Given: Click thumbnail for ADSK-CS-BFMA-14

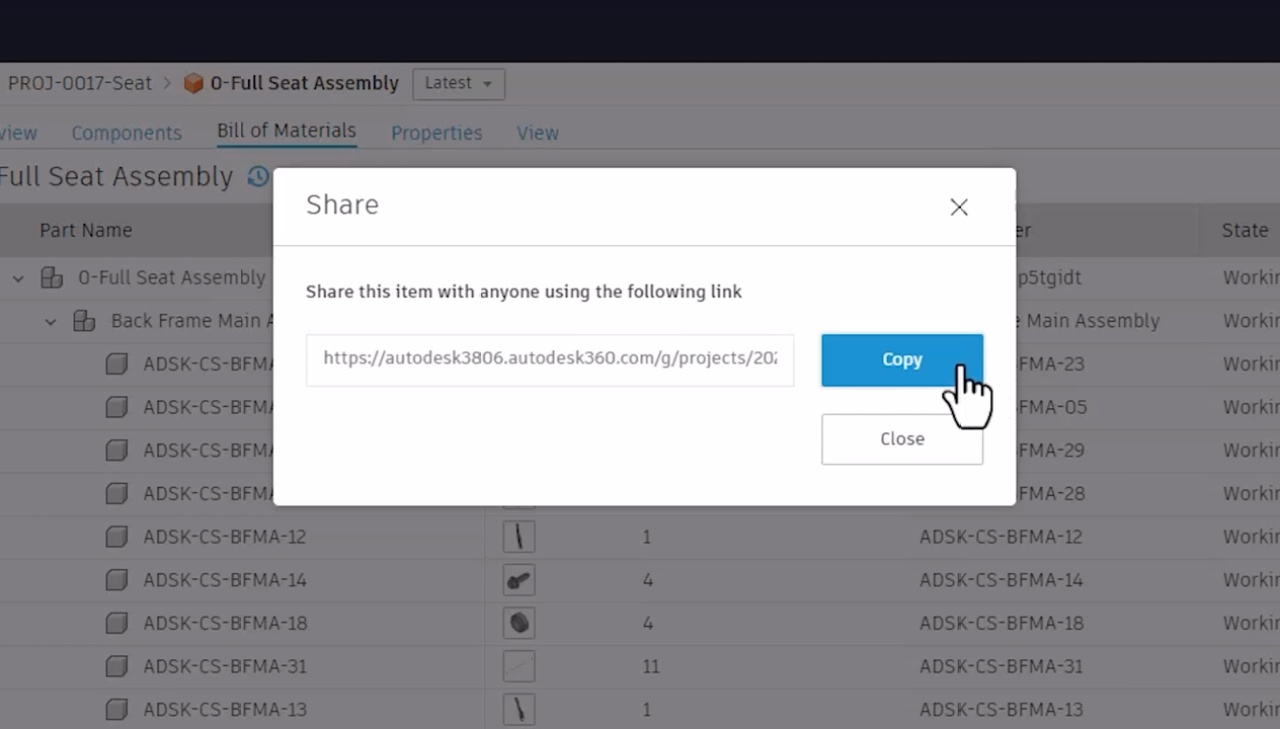Looking at the screenshot, I should click(518, 580).
